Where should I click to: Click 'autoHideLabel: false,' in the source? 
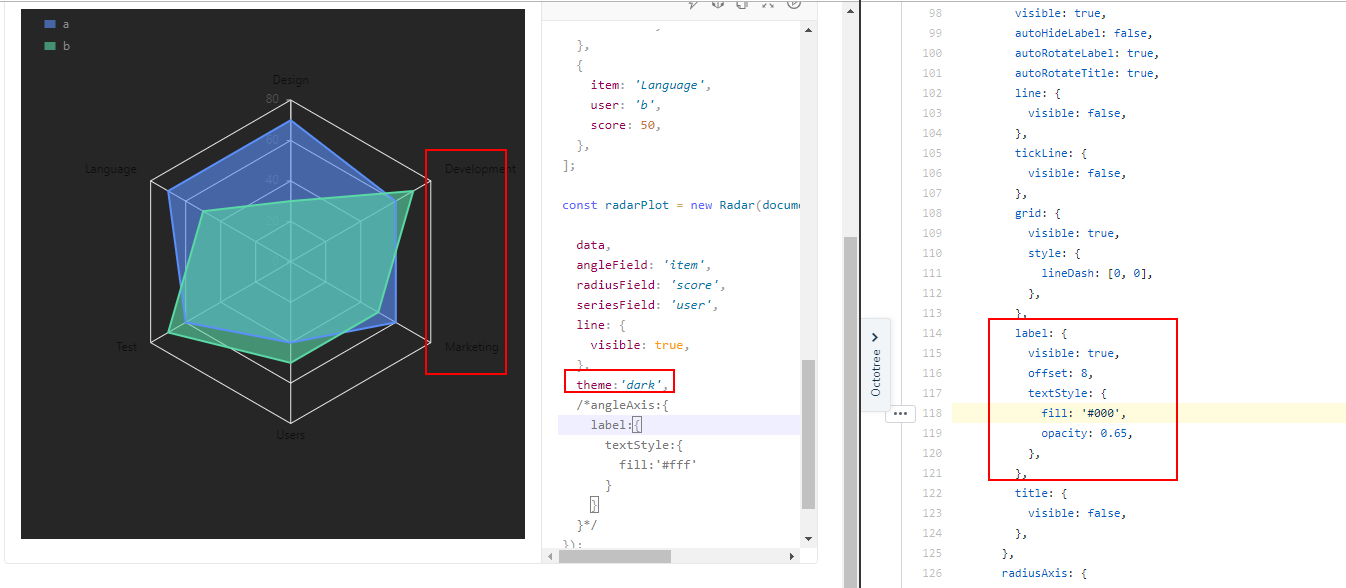(x=1085, y=33)
